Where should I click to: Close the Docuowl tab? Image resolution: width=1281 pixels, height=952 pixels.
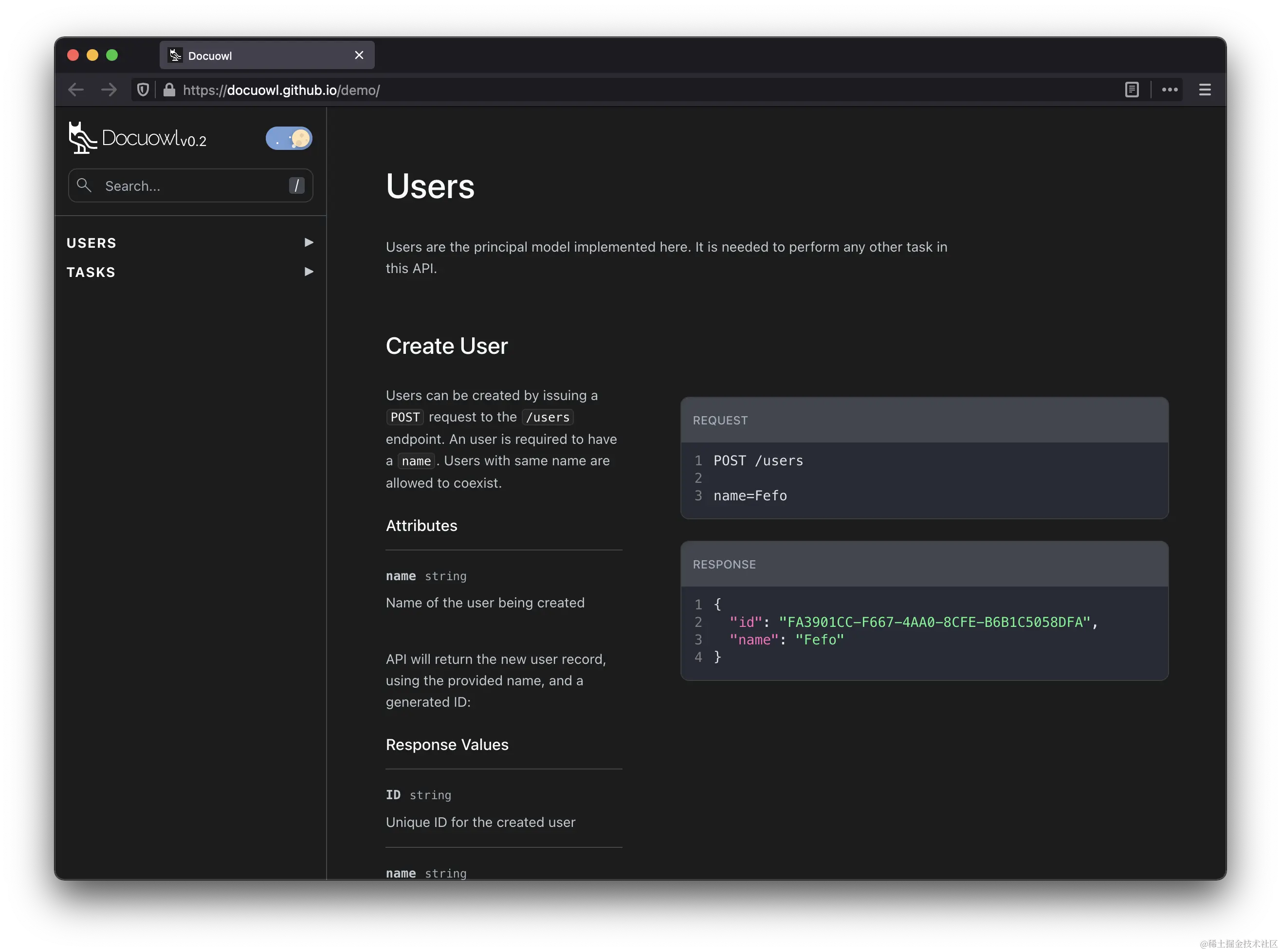359,55
